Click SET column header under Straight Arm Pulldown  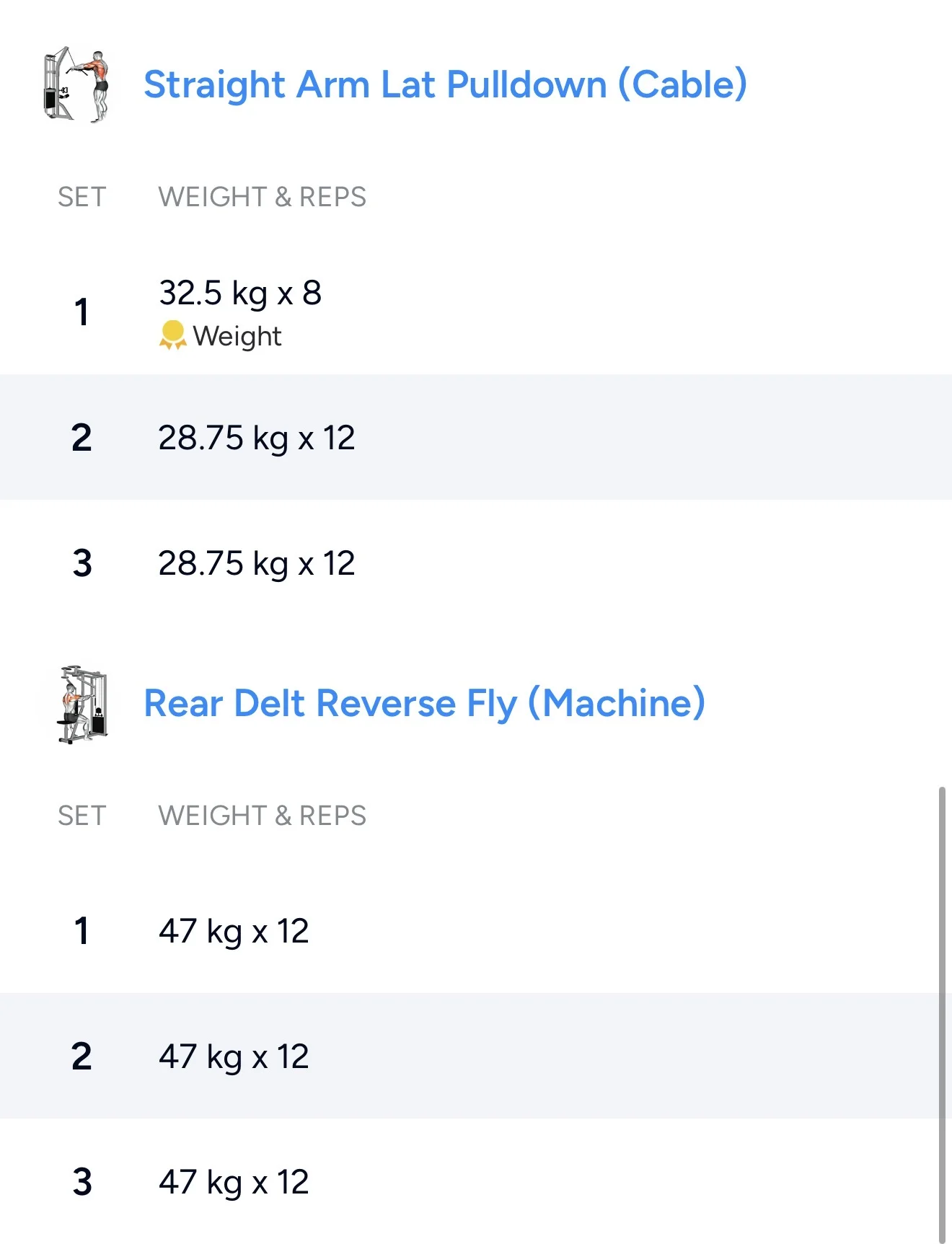pos(81,197)
